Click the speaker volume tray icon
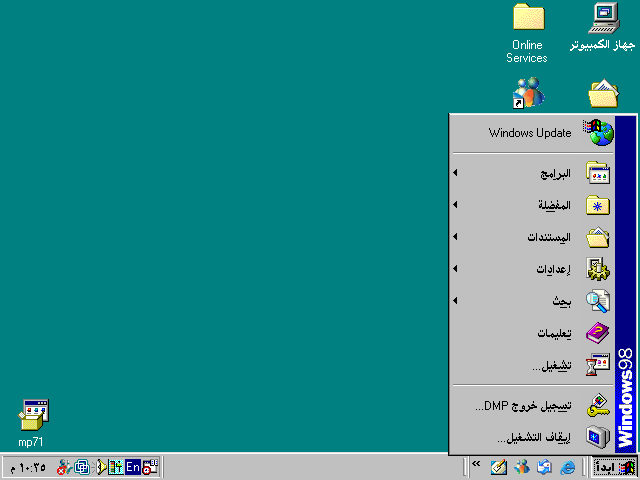The image size is (640, 480). 100,467
